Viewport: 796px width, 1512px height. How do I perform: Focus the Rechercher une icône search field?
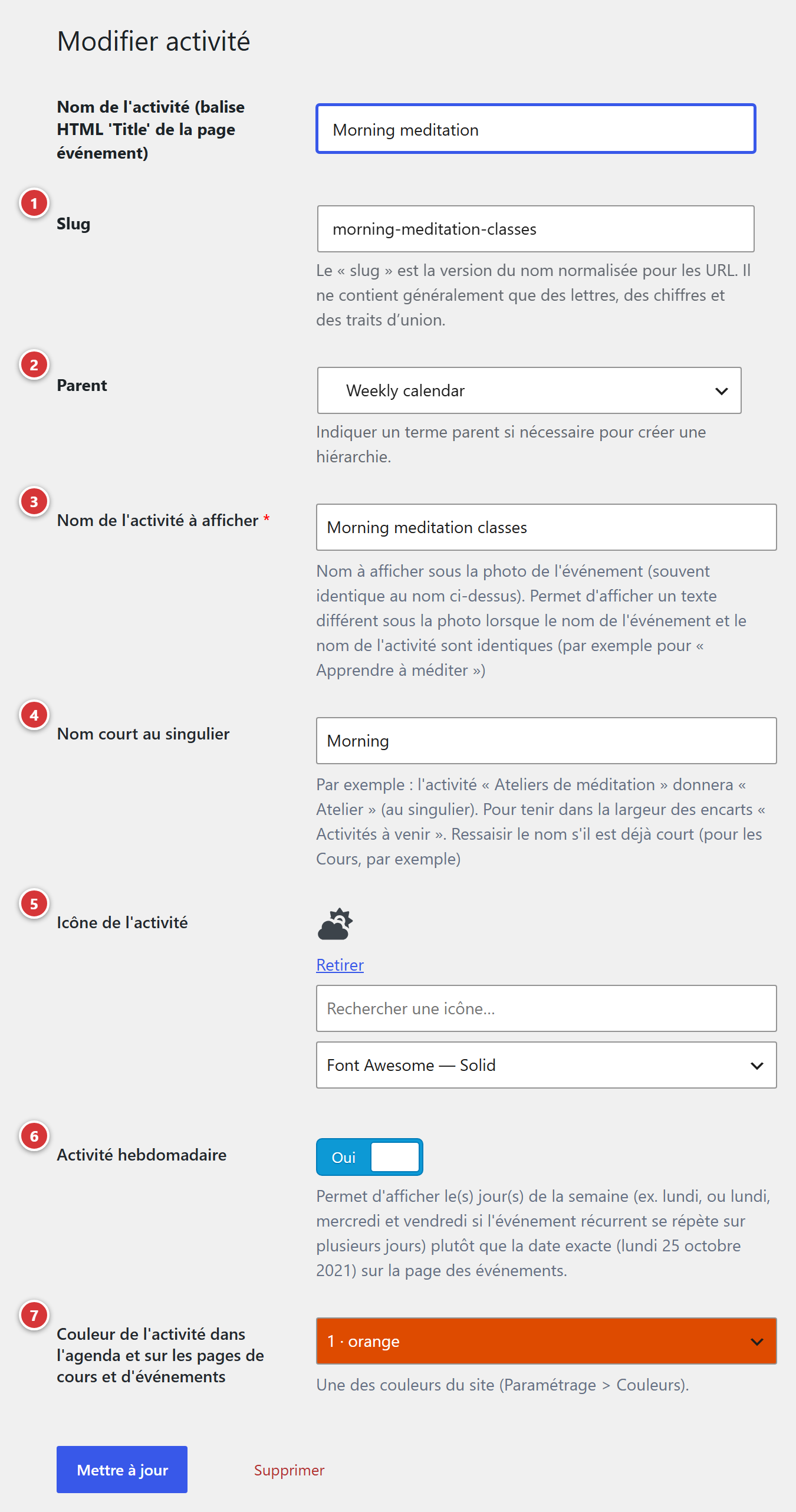[x=546, y=1008]
